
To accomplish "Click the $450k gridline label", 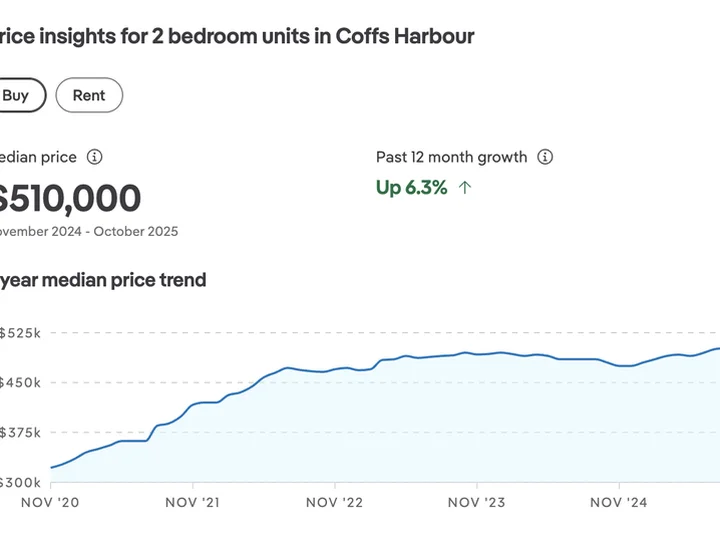I will (x=20, y=382).
